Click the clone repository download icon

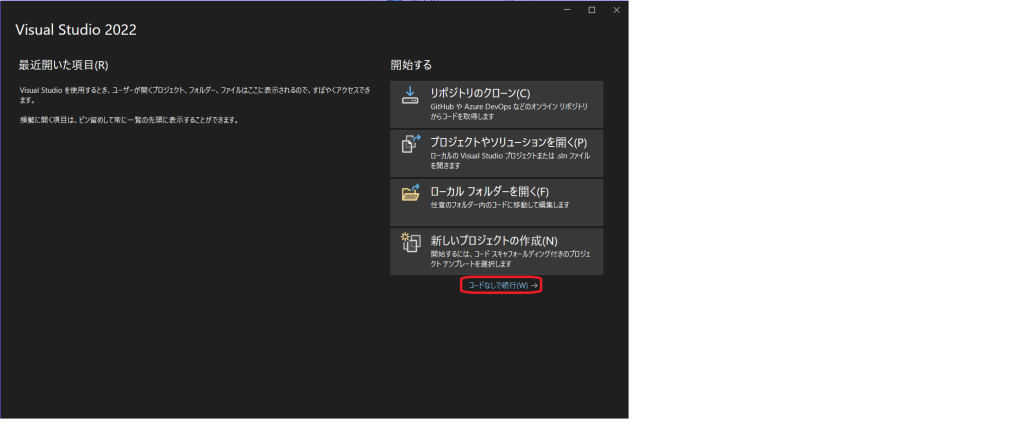(x=410, y=96)
